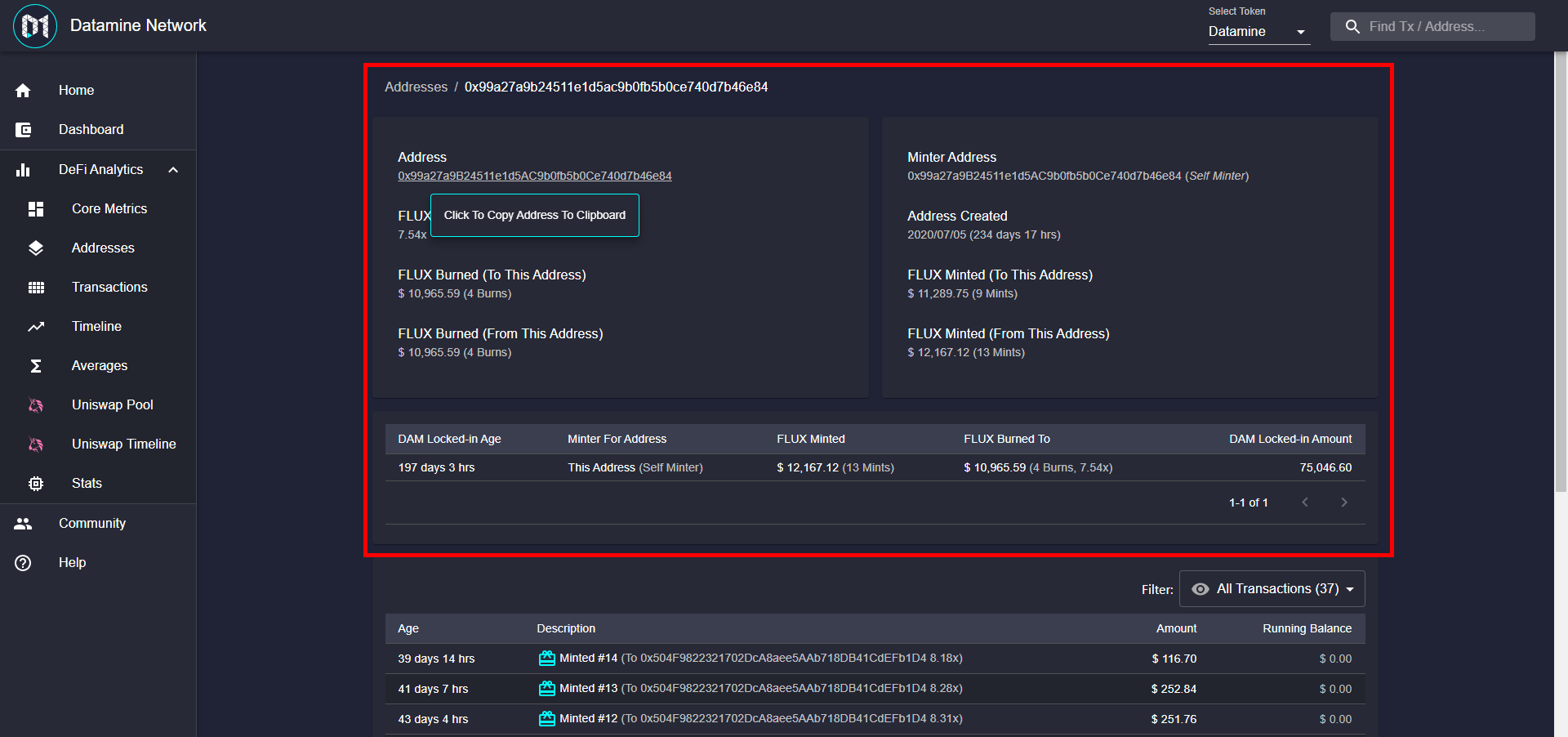
Task: Go to next page of minter table
Action: pyautogui.click(x=1344, y=502)
